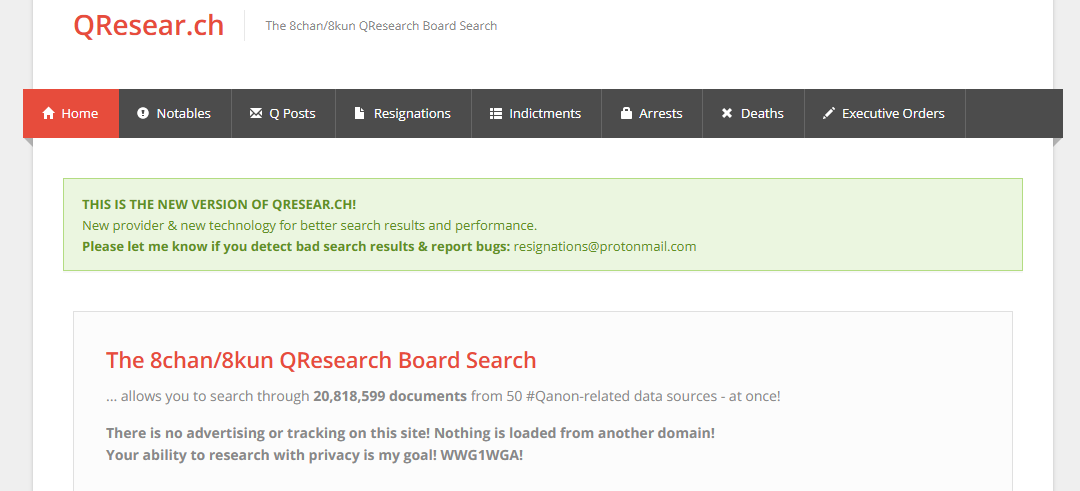
Task: Click the lock icon beside Arrests
Action: [626, 114]
